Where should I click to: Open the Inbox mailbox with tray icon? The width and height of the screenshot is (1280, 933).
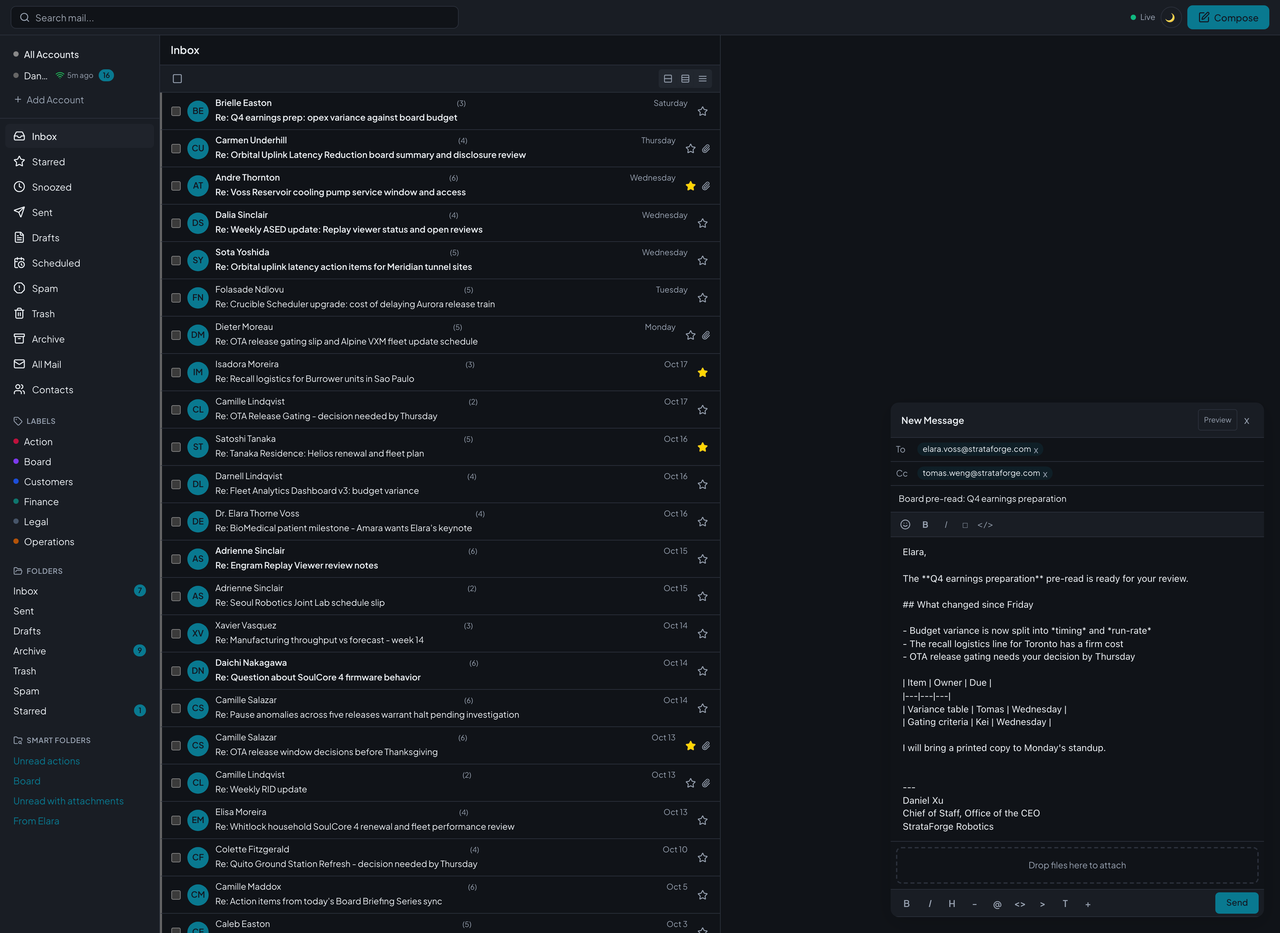(x=80, y=136)
